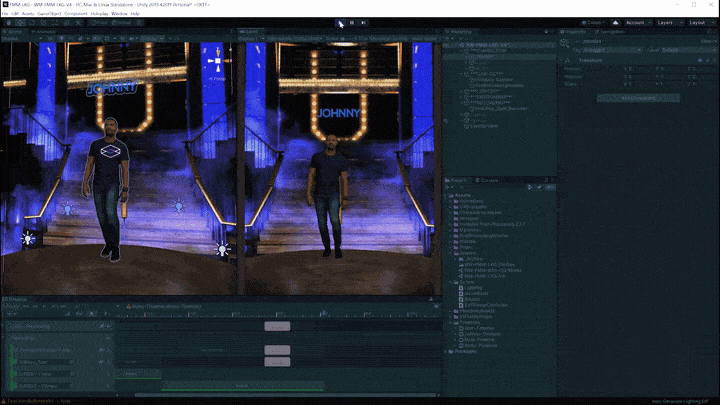
Task: Click the Play button to stop playback
Action: point(340,22)
